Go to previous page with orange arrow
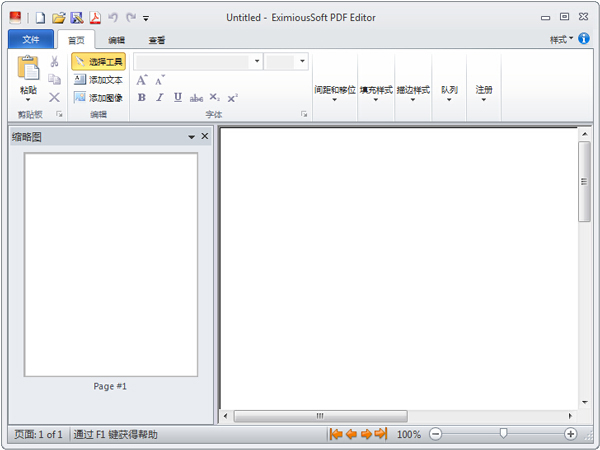The image size is (600, 450). coord(351,434)
